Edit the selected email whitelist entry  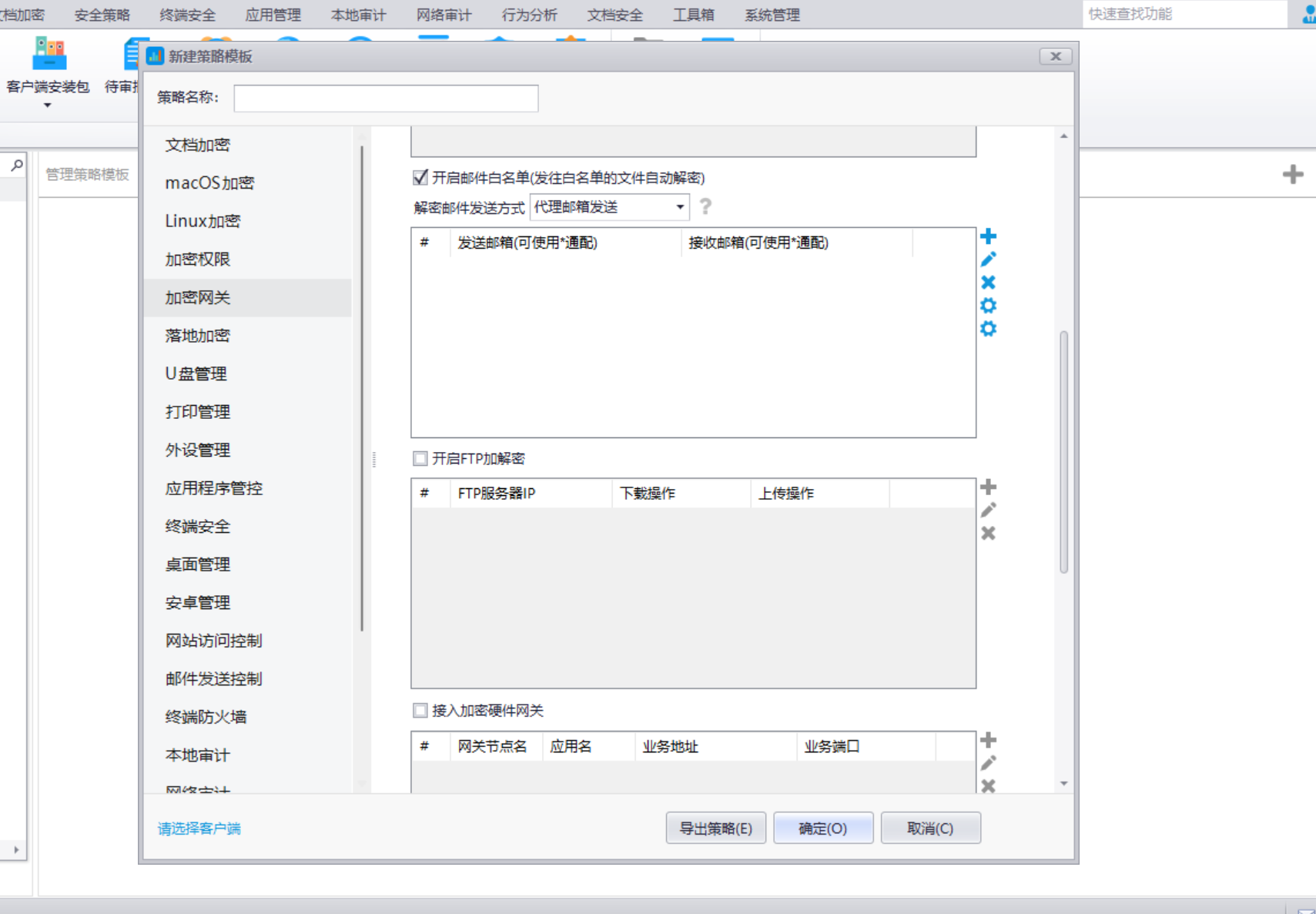click(988, 259)
